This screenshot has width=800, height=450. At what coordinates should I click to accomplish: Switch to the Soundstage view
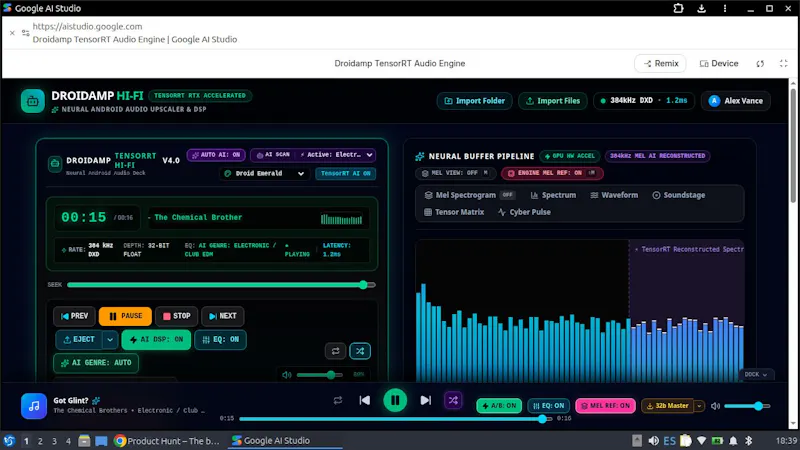(679, 195)
